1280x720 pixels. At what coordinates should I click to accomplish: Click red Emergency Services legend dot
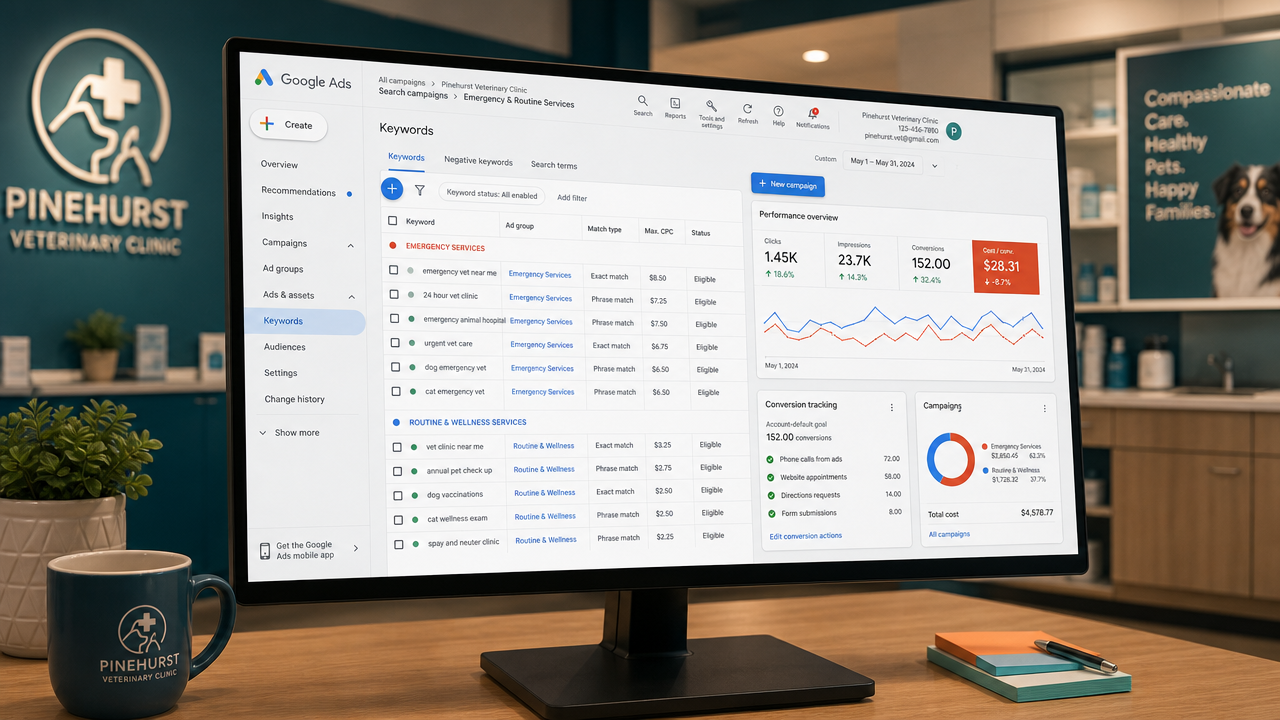pyautogui.click(x=985, y=446)
